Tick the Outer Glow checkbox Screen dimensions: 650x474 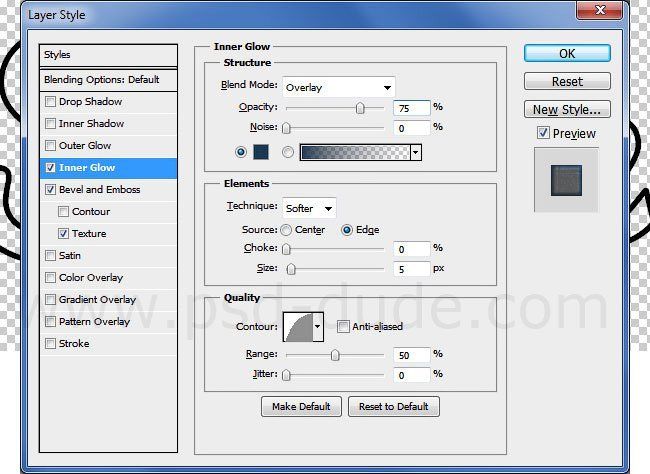click(50, 146)
